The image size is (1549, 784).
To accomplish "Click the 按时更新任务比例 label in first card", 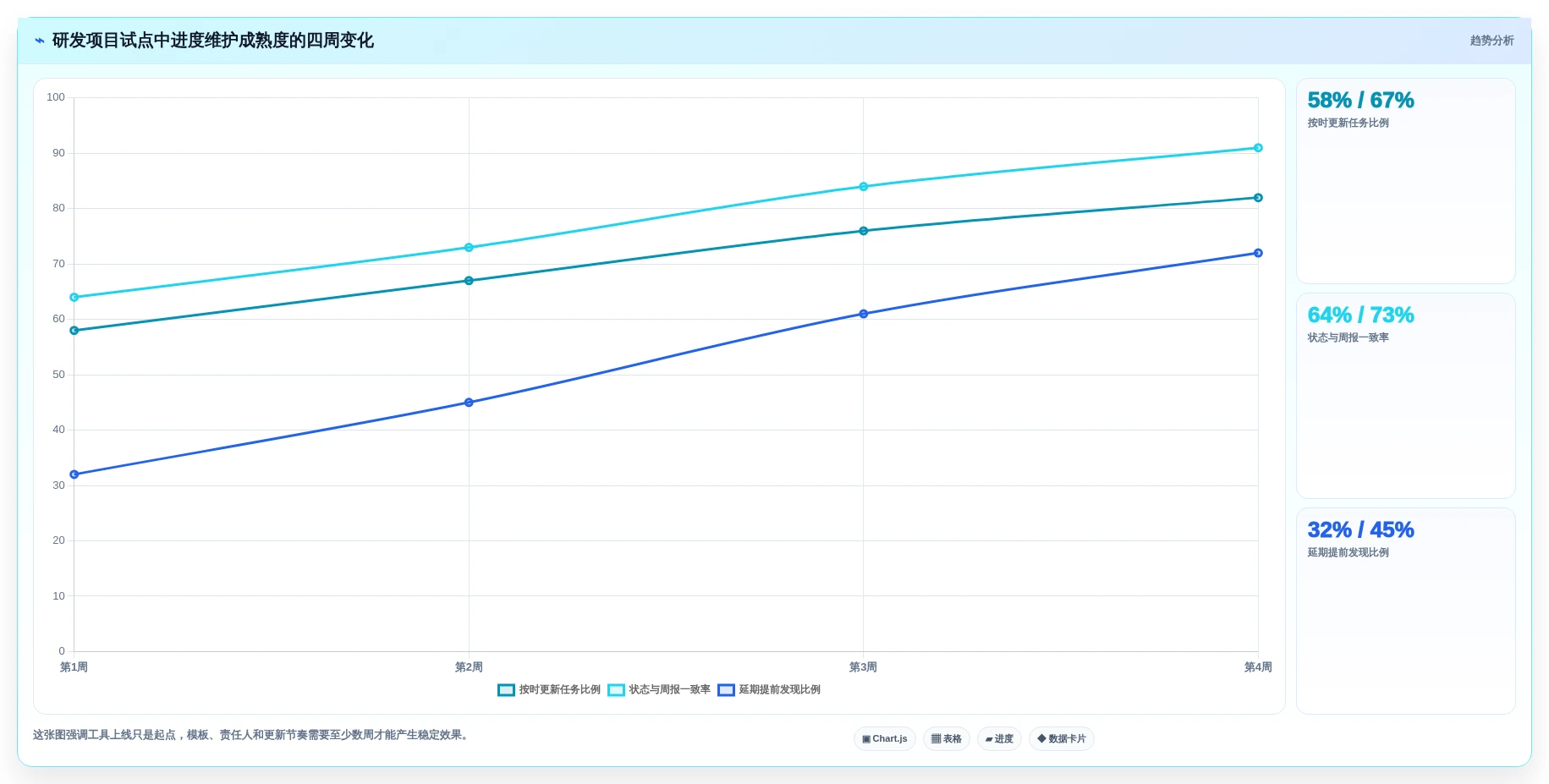I will [x=1349, y=123].
